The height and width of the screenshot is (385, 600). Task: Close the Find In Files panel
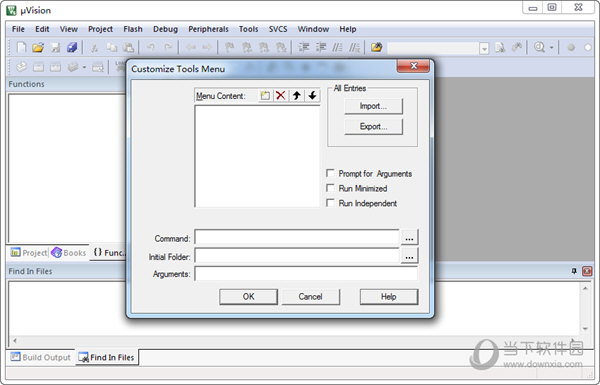[587, 271]
